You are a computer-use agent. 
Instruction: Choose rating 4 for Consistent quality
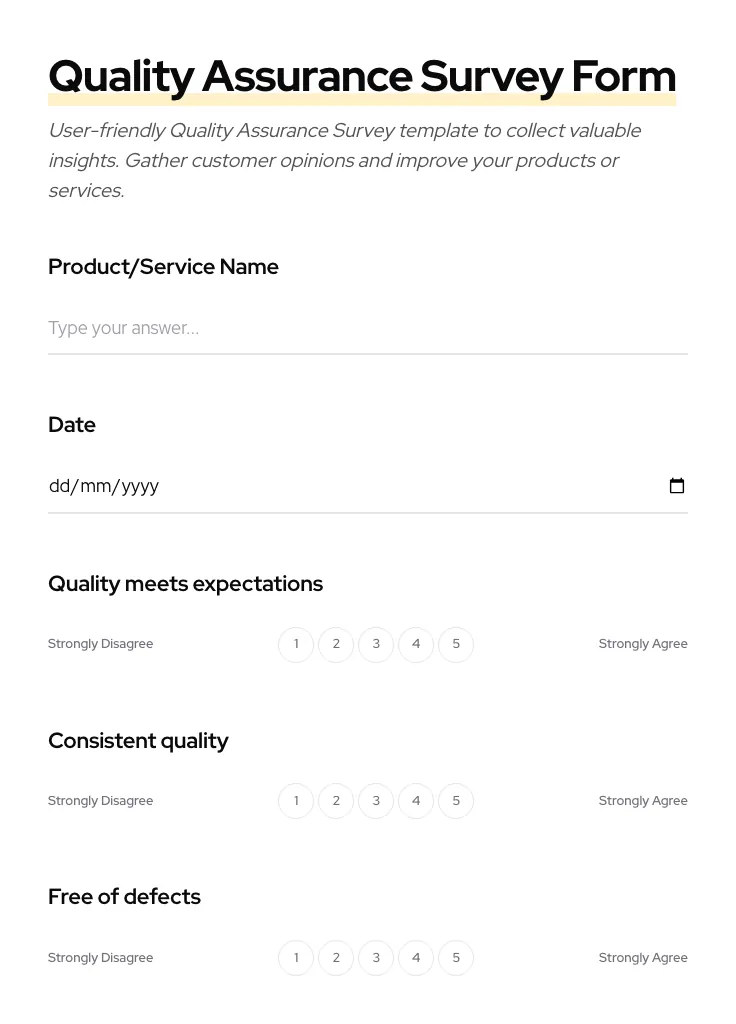coord(416,800)
